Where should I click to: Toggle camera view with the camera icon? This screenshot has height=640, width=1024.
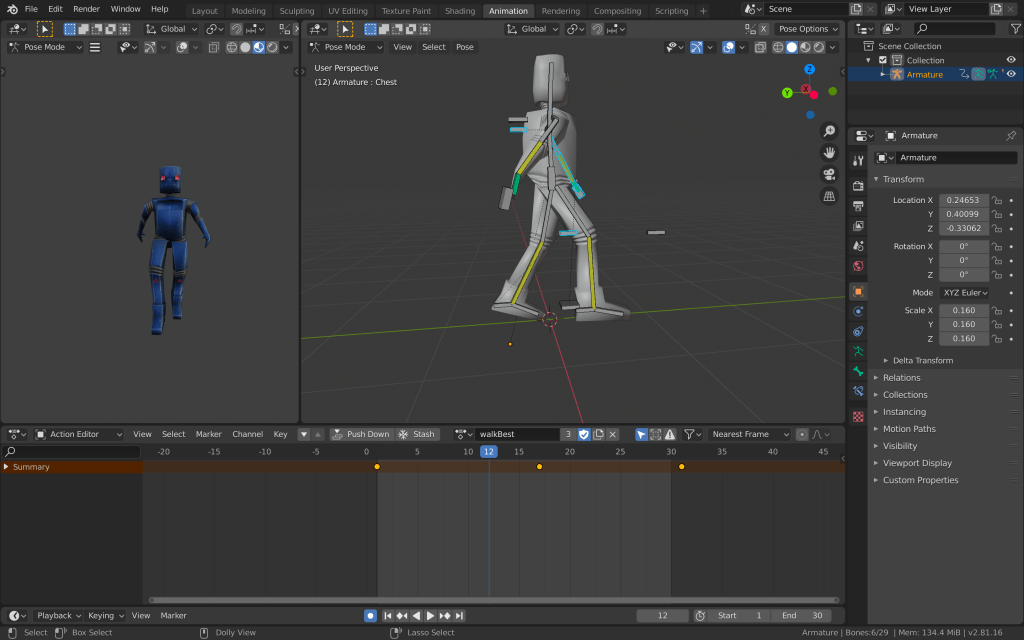pyautogui.click(x=829, y=174)
